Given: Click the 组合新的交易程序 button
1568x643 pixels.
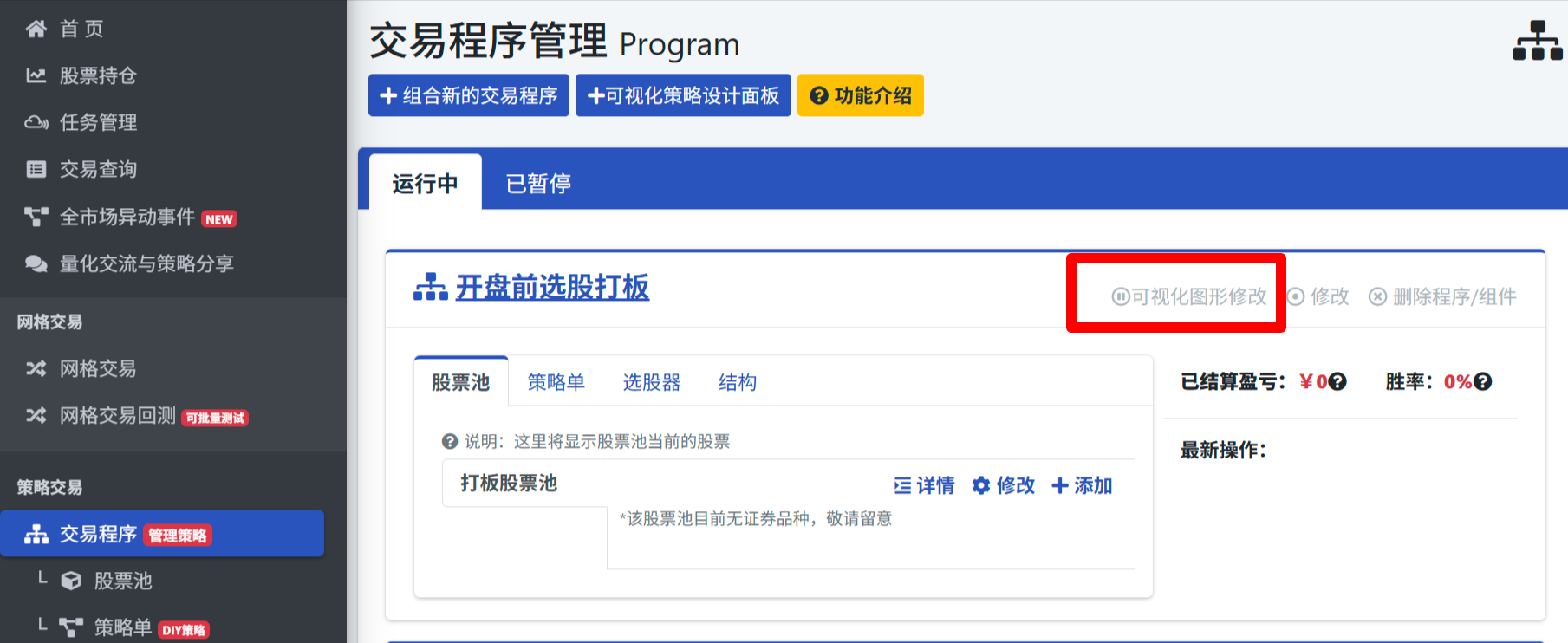Looking at the screenshot, I should click(x=469, y=95).
